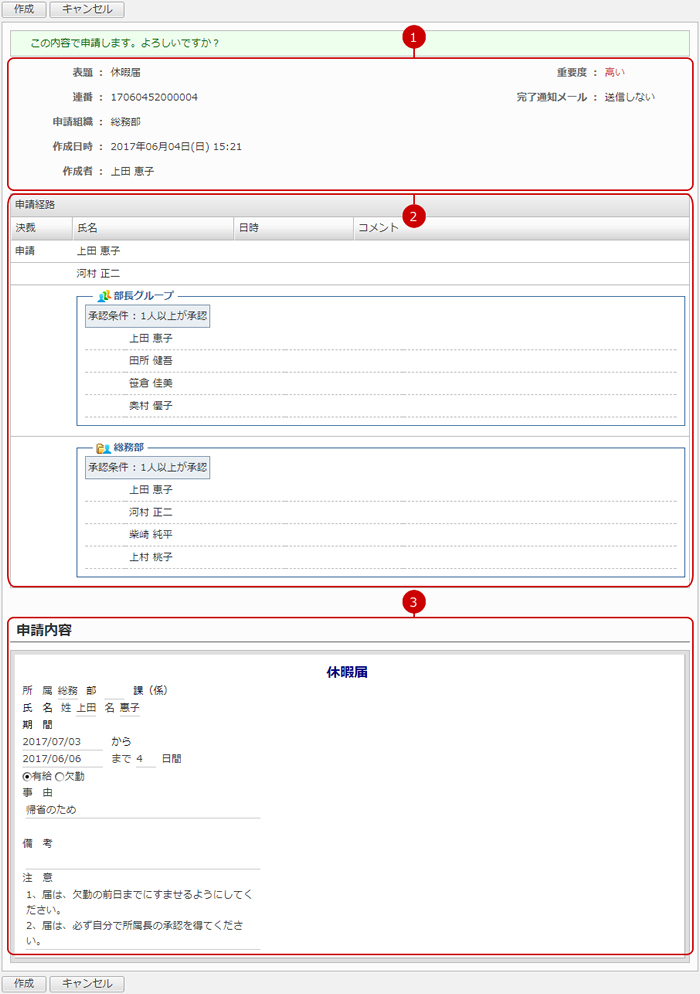Click the 部長グループ group icon
The image size is (700, 994).
(104, 296)
